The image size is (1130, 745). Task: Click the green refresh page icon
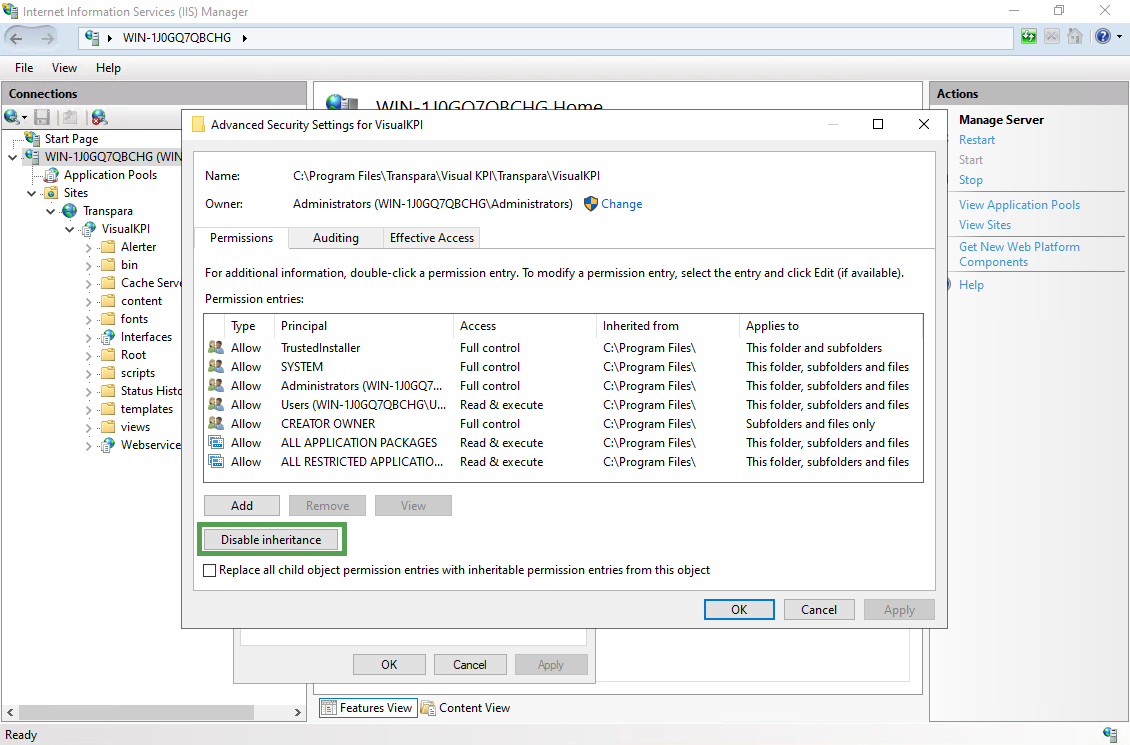(1029, 37)
